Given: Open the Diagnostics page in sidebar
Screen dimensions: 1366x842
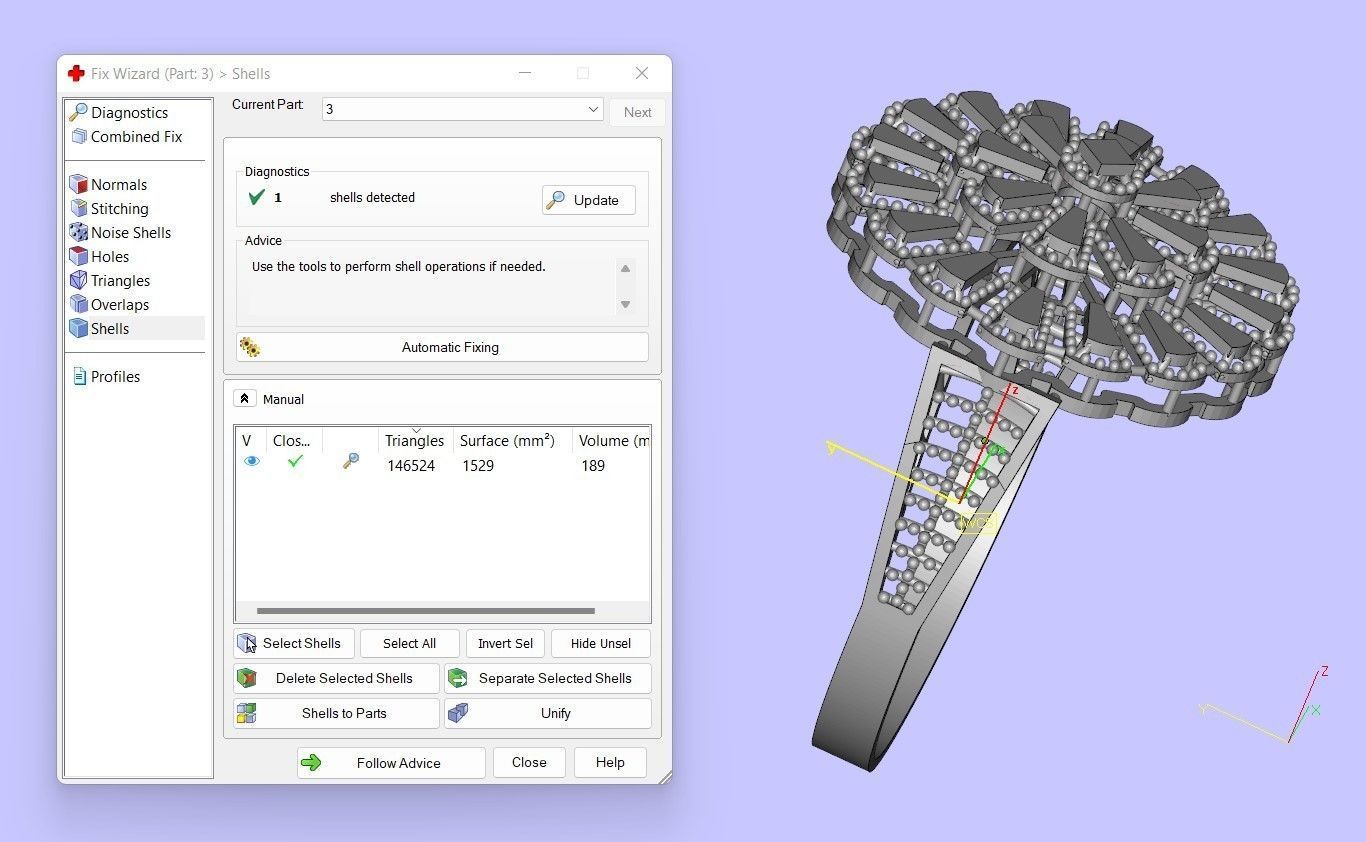Looking at the screenshot, I should coord(129,113).
